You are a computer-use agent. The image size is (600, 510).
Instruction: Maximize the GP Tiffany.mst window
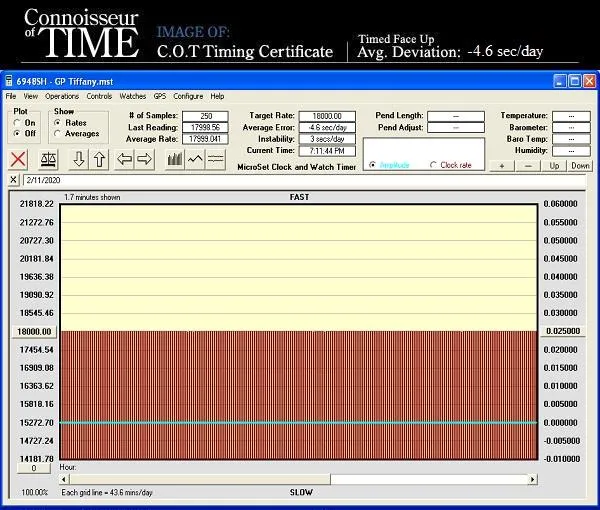click(574, 81)
